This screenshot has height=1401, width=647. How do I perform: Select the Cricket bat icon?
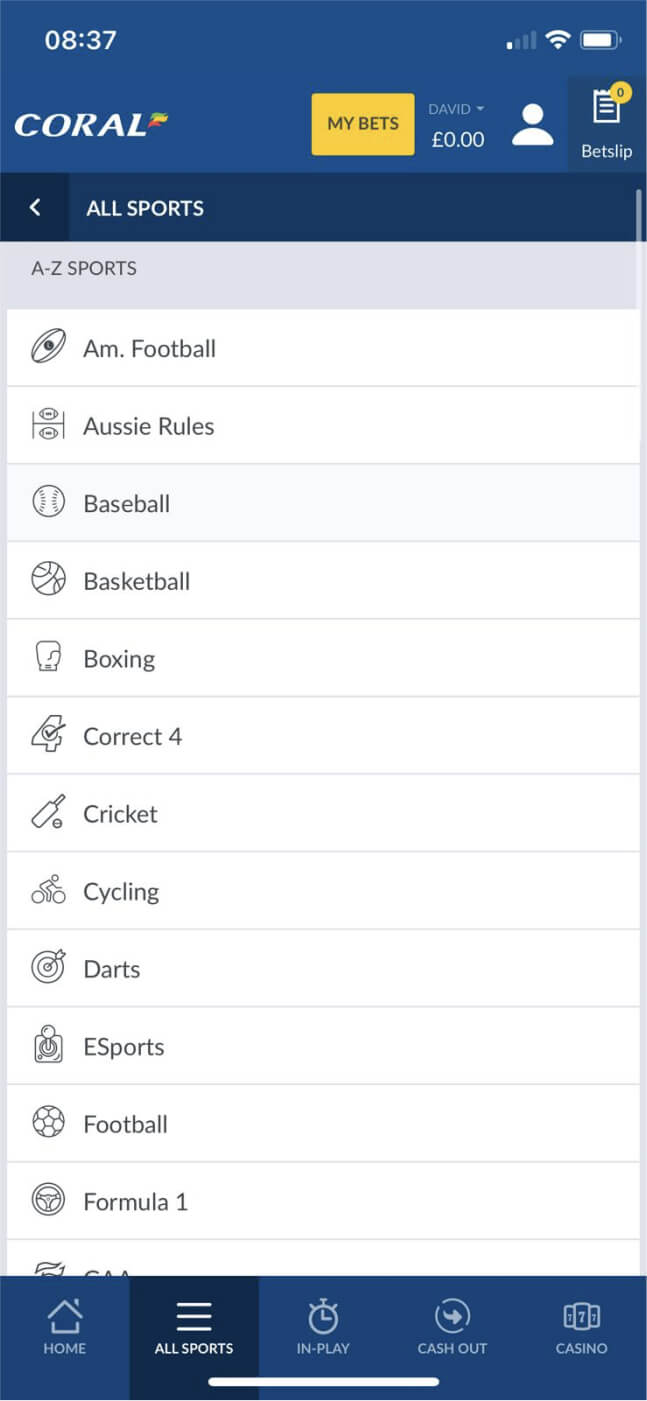click(x=48, y=813)
